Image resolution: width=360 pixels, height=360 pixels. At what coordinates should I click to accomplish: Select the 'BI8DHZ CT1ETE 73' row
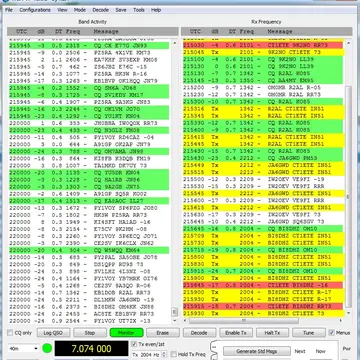(263, 314)
